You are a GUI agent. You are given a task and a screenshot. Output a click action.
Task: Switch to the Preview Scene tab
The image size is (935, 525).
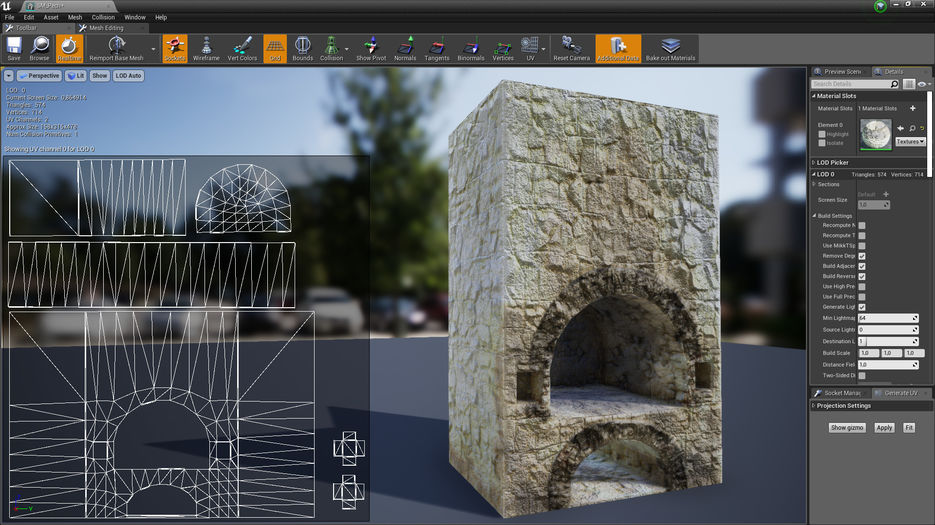[838, 72]
